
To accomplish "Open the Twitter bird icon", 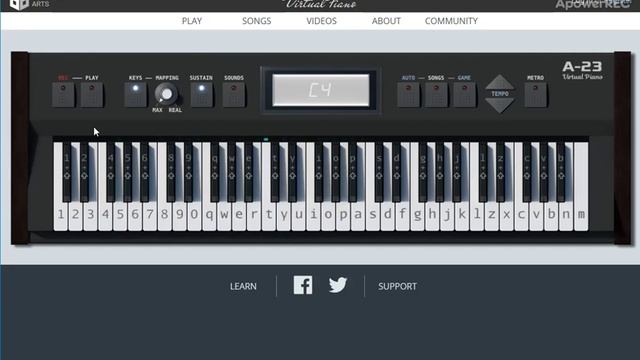I will click(x=338, y=285).
